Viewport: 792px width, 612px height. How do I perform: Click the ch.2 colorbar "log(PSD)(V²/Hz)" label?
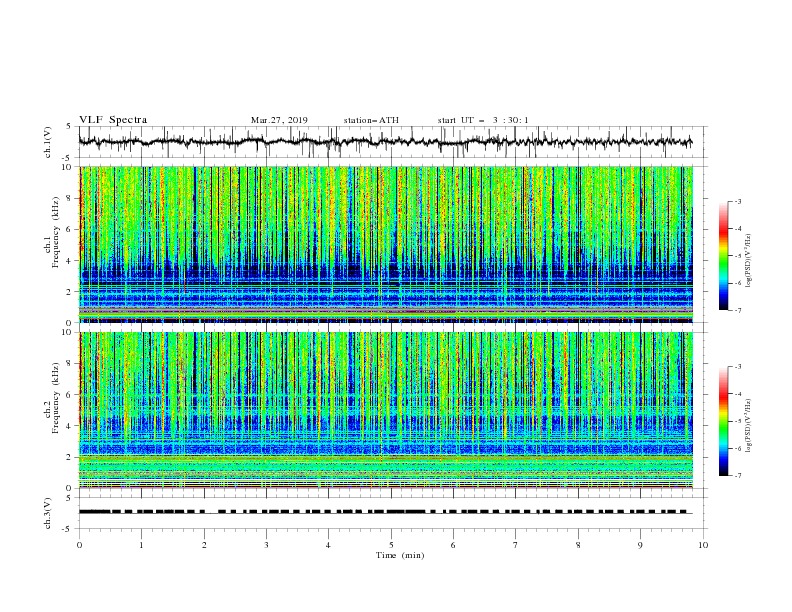(x=749, y=426)
